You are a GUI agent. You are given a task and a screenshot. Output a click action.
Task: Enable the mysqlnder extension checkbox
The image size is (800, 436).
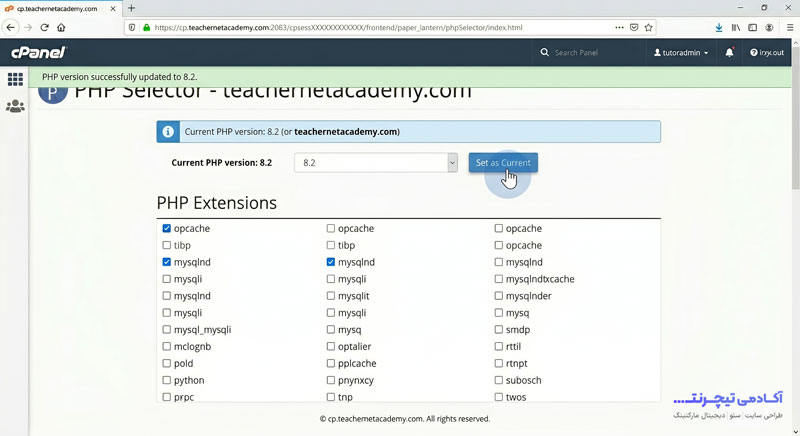(499, 296)
